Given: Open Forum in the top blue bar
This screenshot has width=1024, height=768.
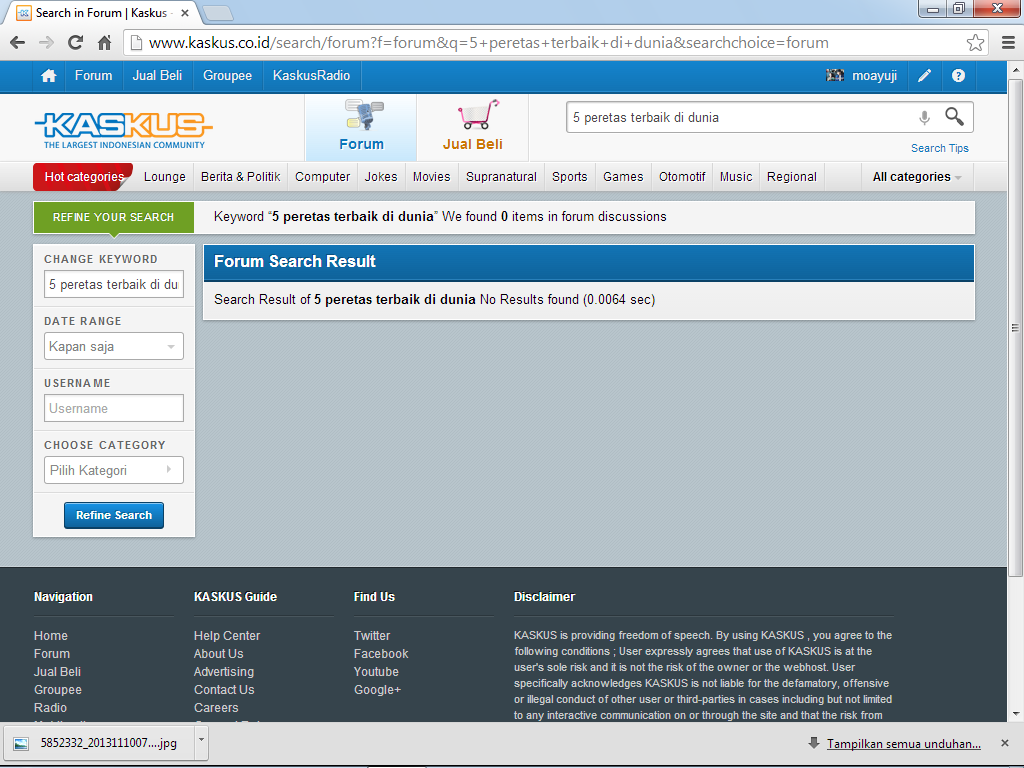Looking at the screenshot, I should 93,76.
